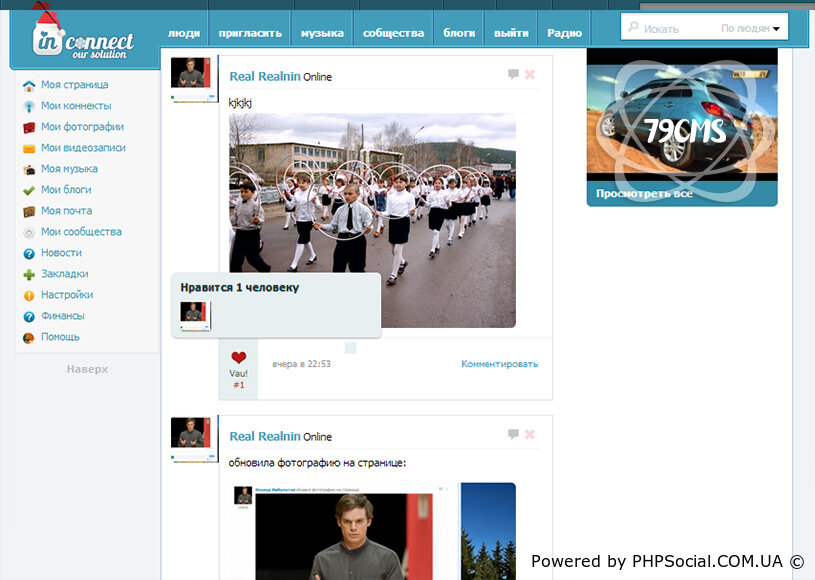Click the comment bubble icon on the kjkjkj post
Screen dimensions: 815x580
click(x=513, y=74)
